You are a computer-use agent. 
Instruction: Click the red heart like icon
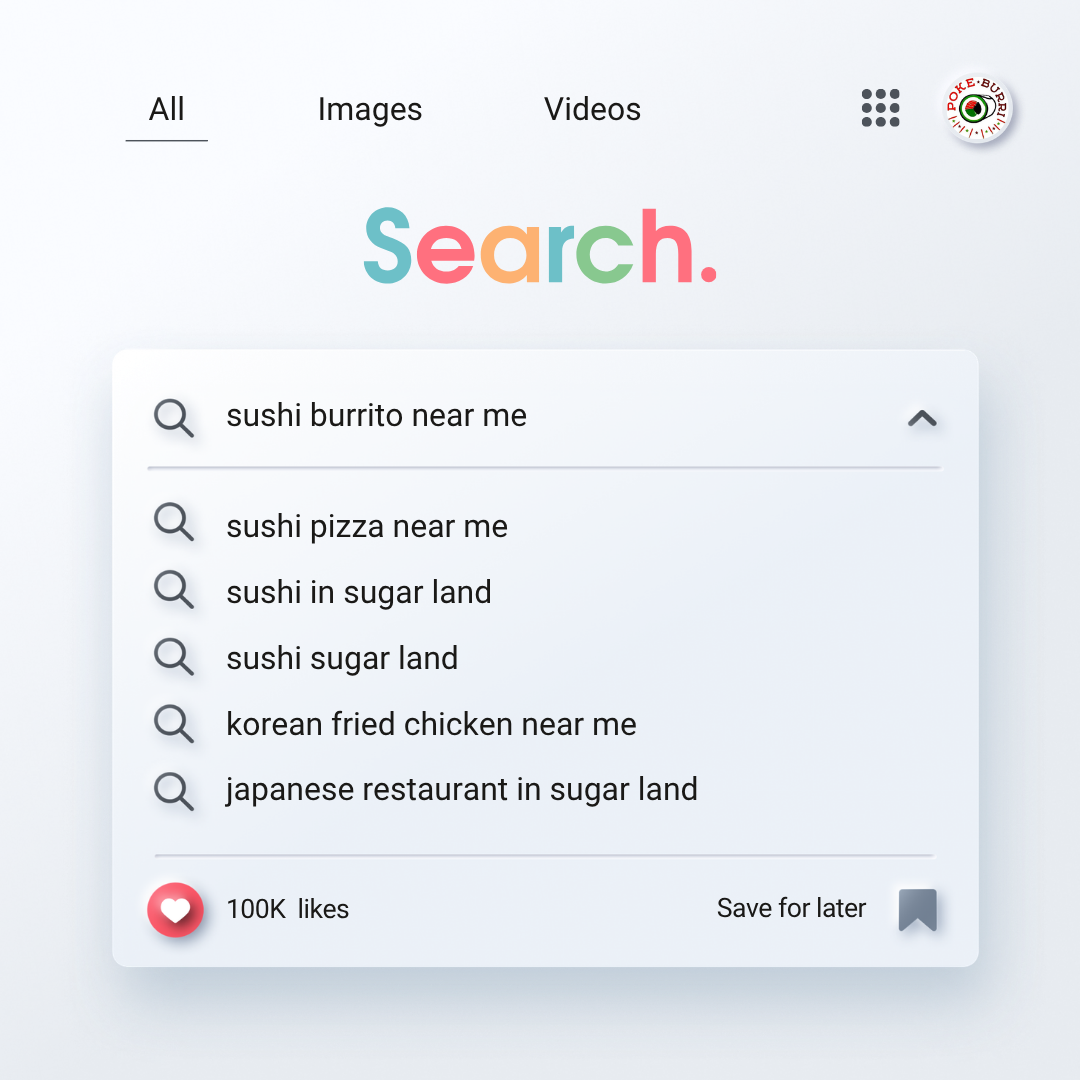click(x=176, y=909)
